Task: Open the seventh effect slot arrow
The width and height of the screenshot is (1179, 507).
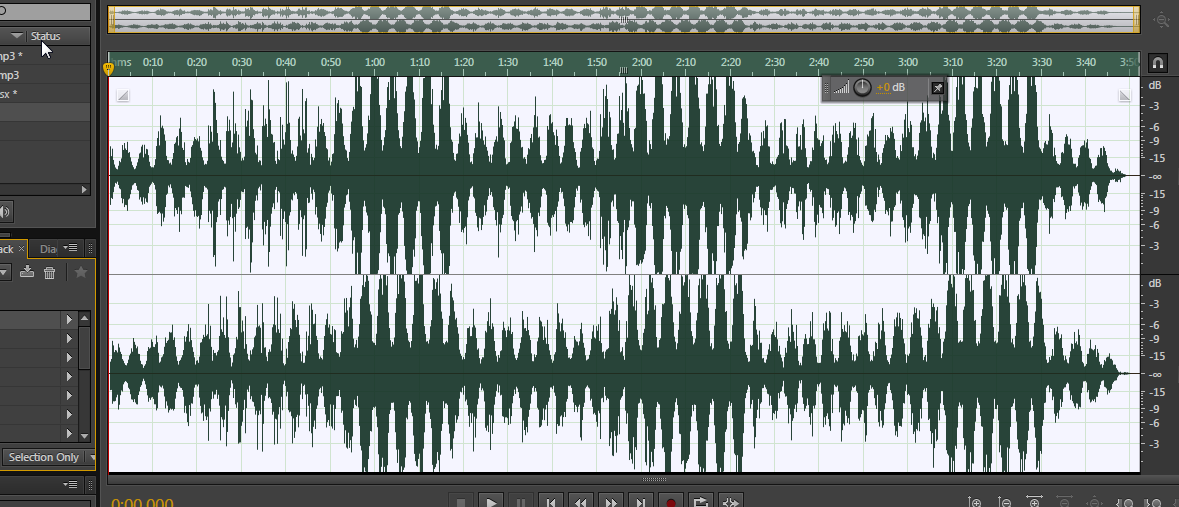Action: 69,433
